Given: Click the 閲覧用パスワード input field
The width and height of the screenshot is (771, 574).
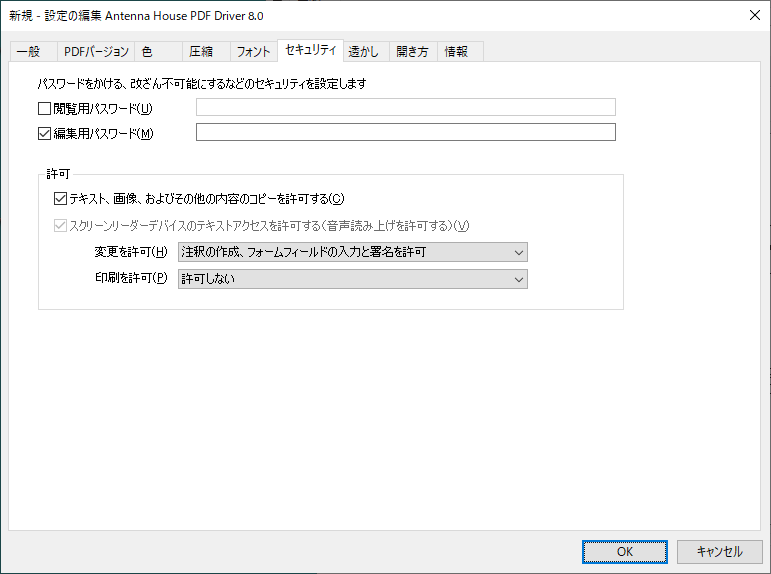Looking at the screenshot, I should click(406, 107).
